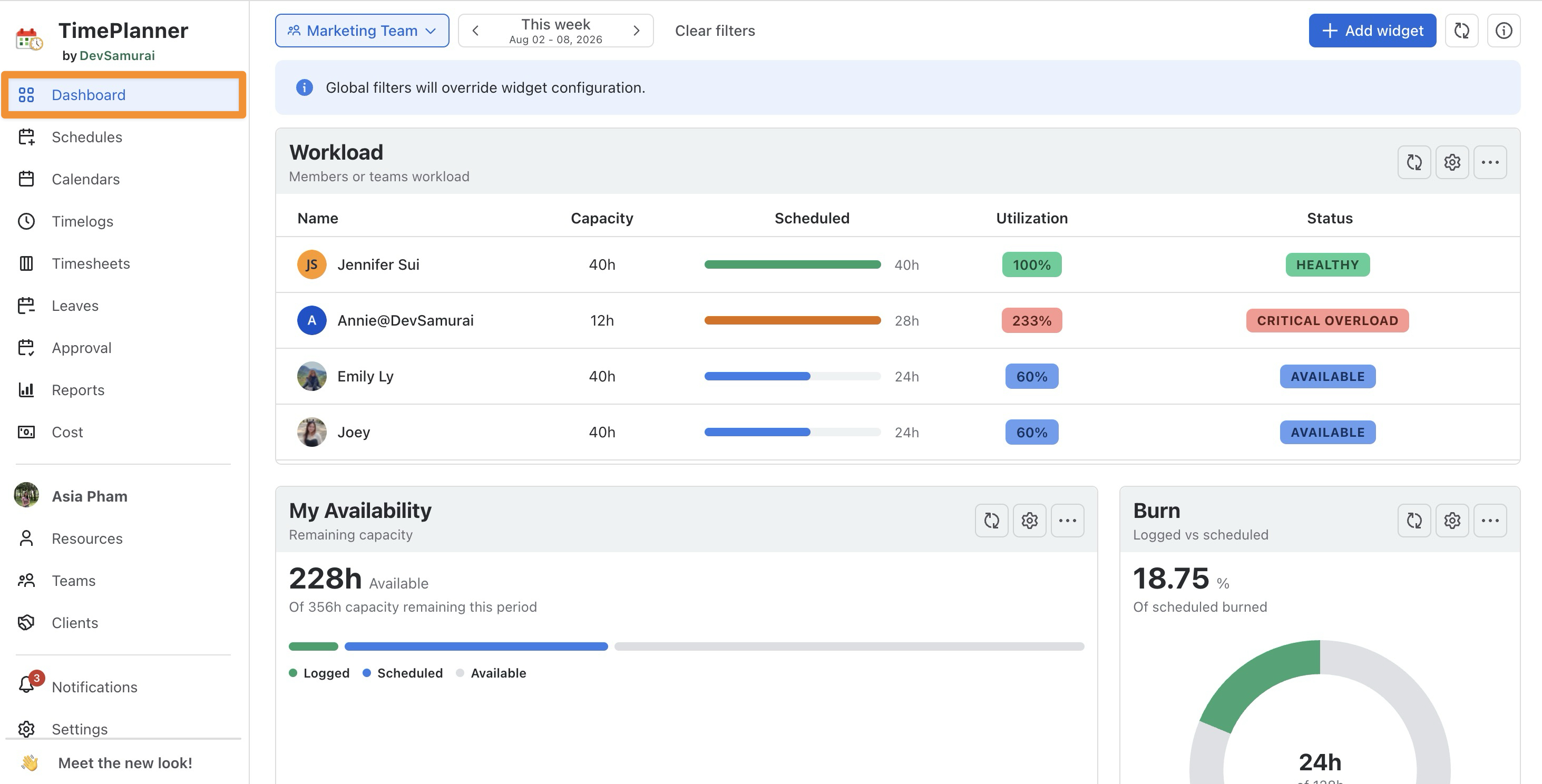Open Workload widget settings gear
The height and width of the screenshot is (784, 1542).
[x=1452, y=162]
